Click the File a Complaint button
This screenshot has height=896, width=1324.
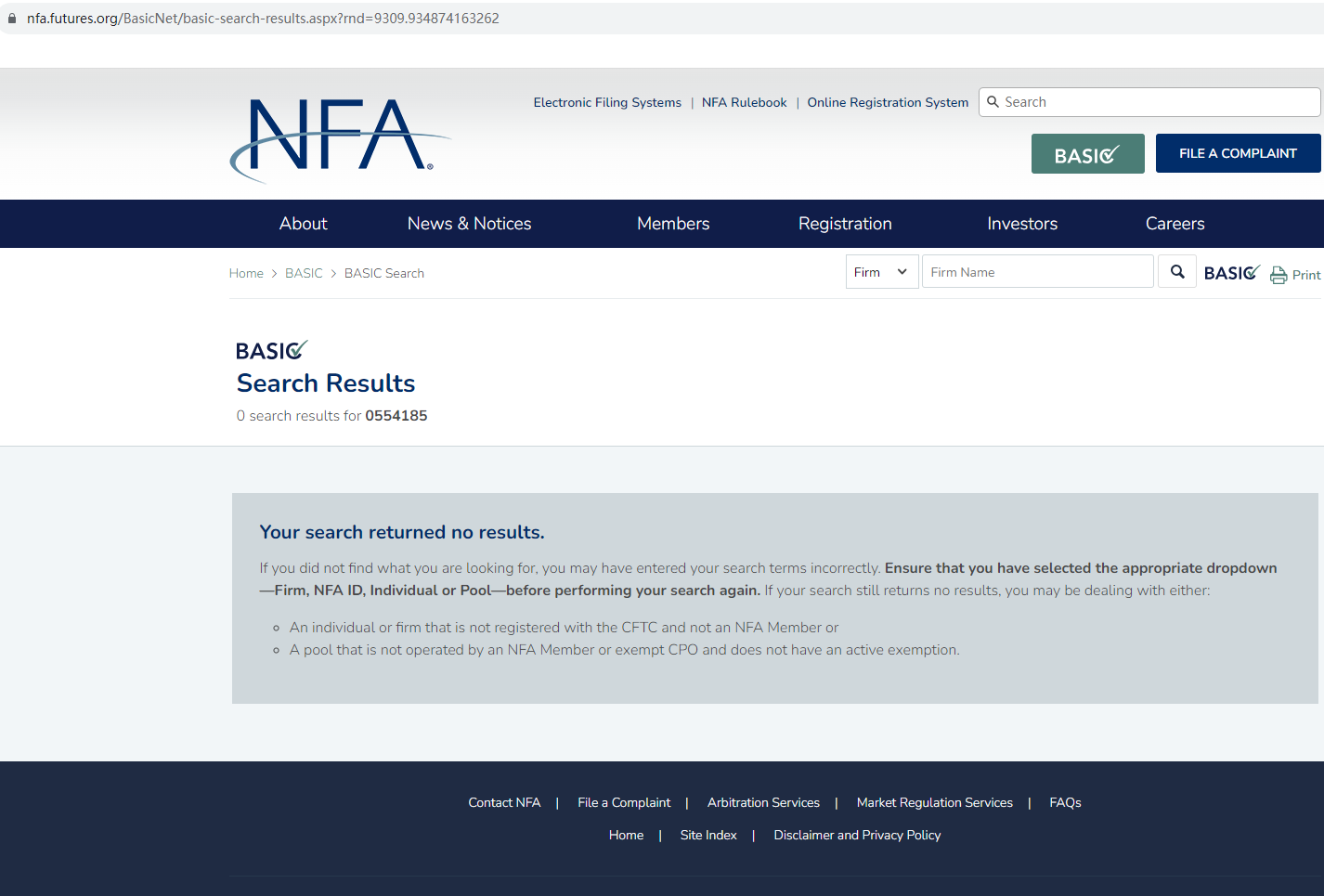click(x=1239, y=153)
